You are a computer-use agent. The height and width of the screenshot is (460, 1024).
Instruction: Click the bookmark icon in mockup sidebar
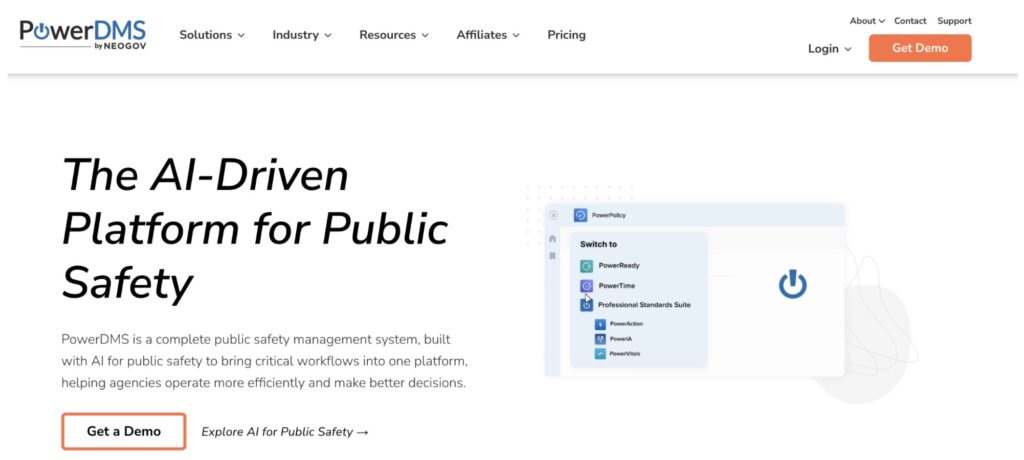click(x=552, y=256)
